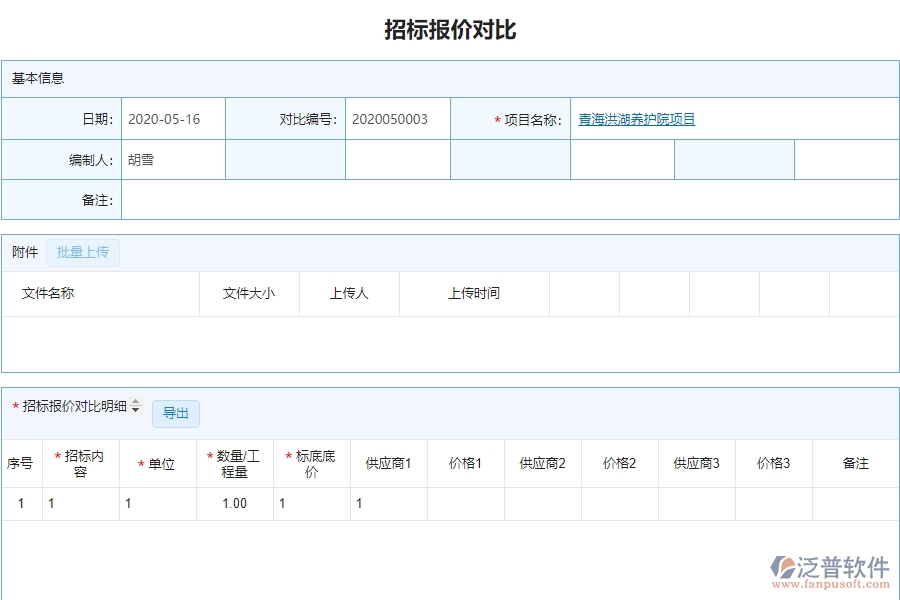Click the 附件 attachments section header
This screenshot has width=900, height=600.
[23, 253]
